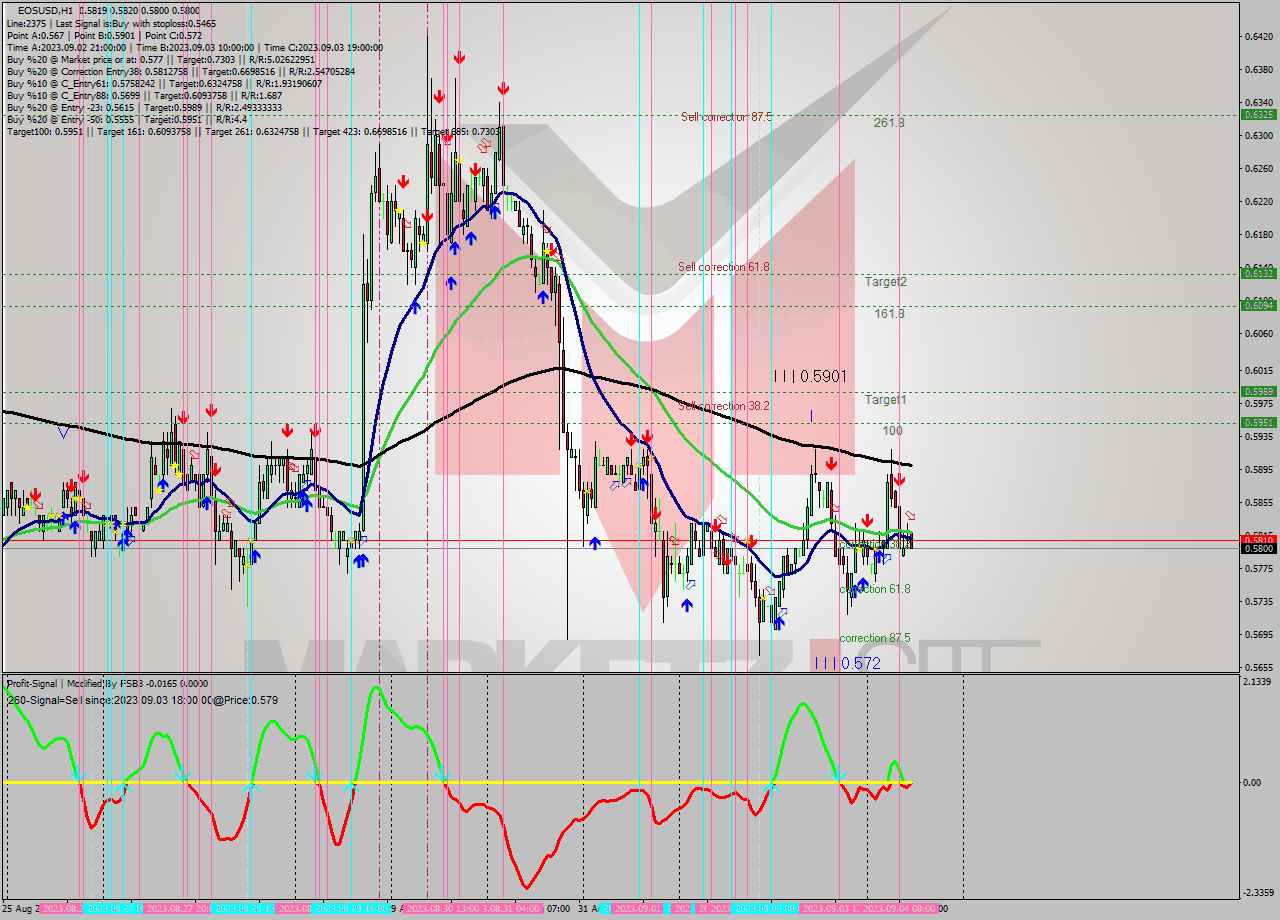Click the -2.3359 indicator scale value
Screen dimensions: 1280x920
(1258, 893)
